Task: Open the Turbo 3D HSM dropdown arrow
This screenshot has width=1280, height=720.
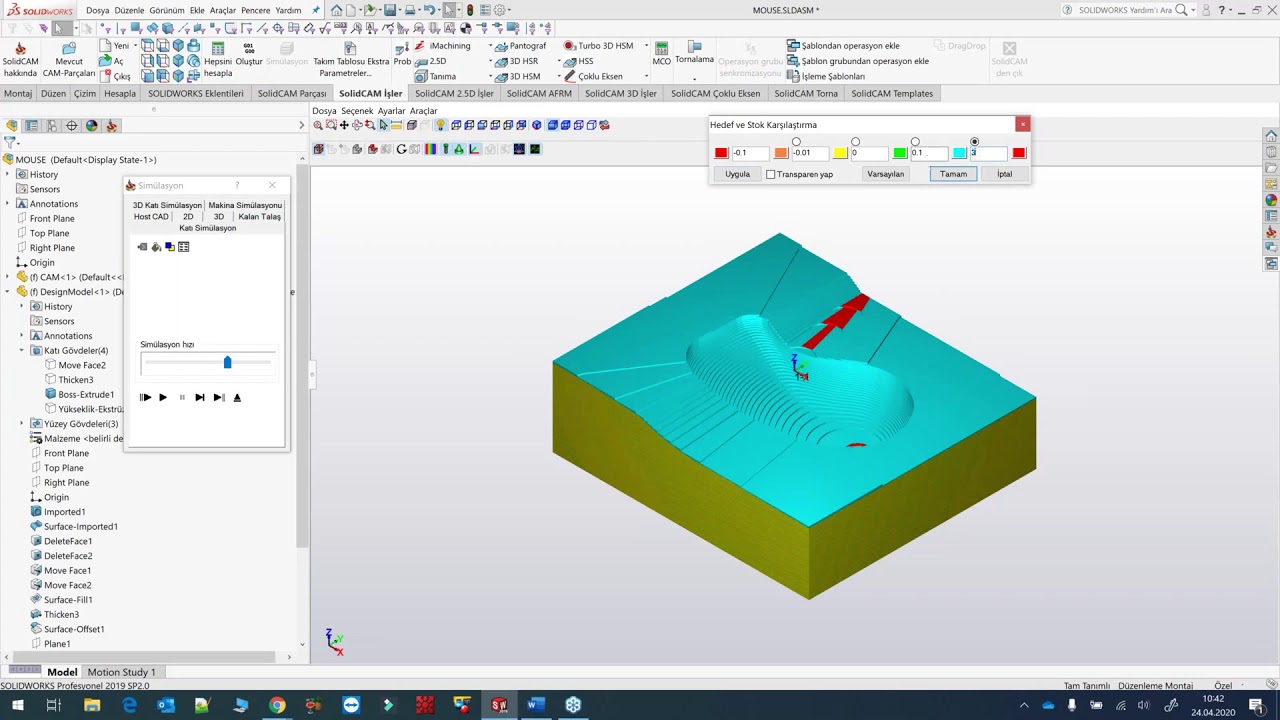Action: [x=646, y=46]
